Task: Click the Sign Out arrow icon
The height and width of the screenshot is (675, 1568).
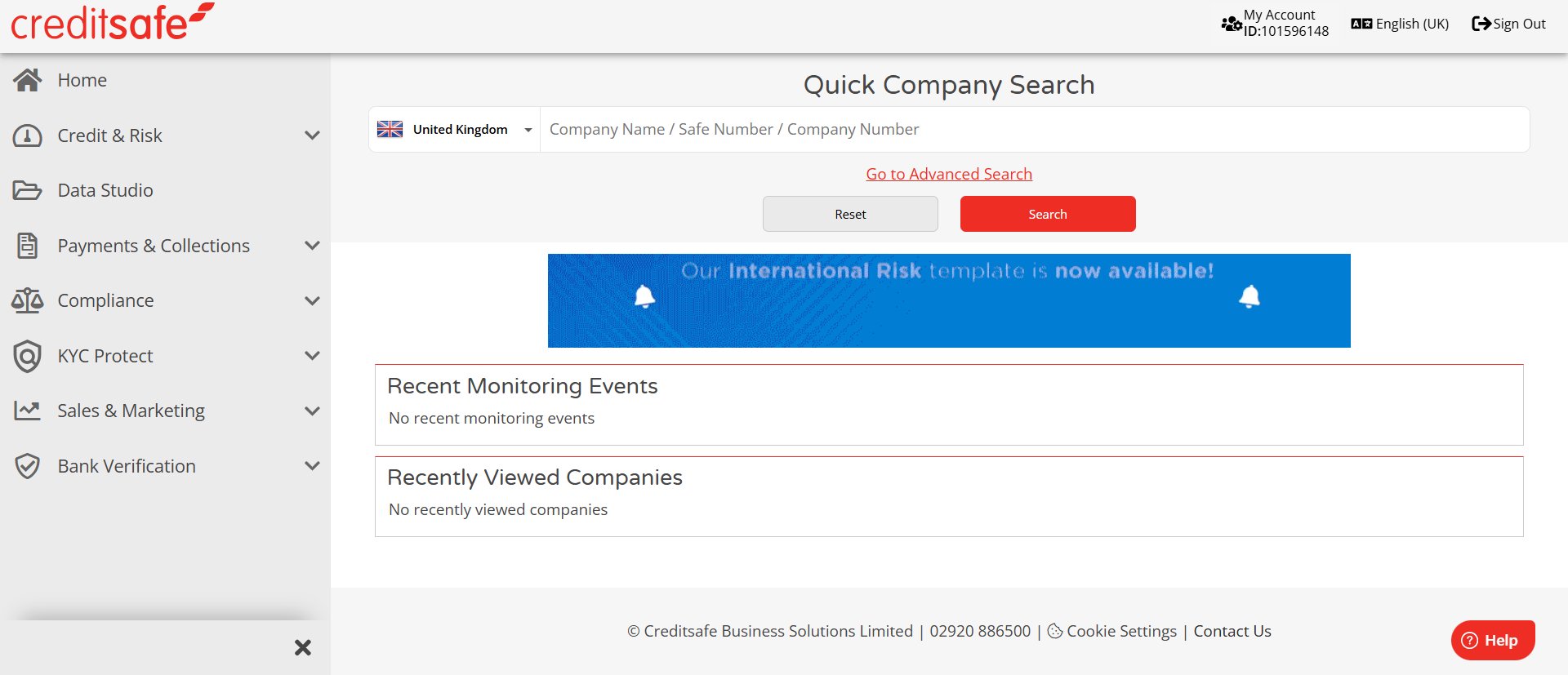Action: pyautogui.click(x=1481, y=24)
